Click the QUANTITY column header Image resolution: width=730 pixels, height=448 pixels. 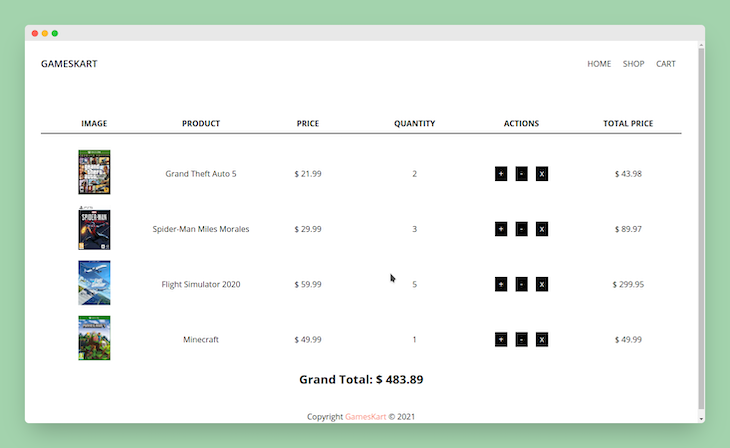pos(414,123)
